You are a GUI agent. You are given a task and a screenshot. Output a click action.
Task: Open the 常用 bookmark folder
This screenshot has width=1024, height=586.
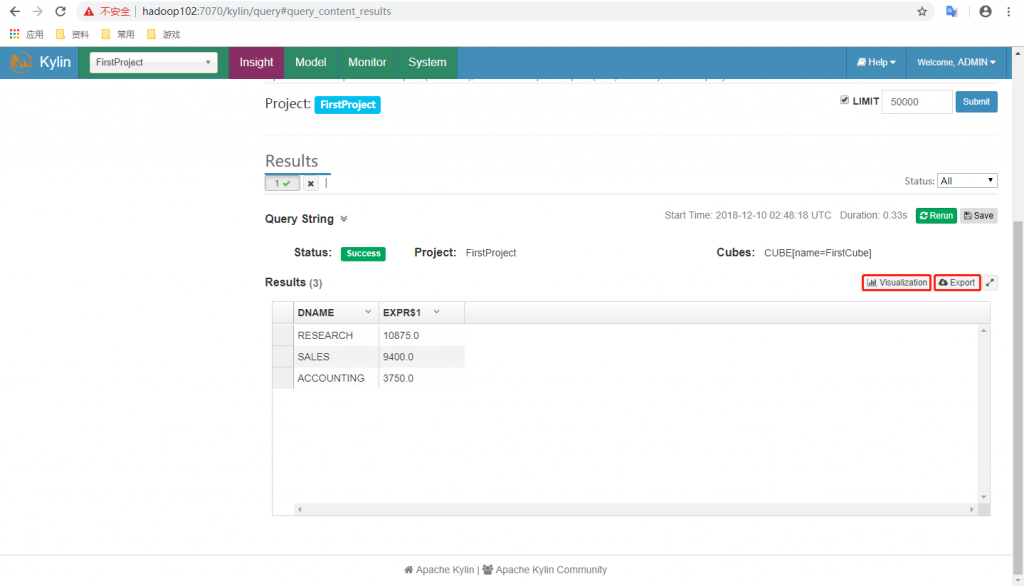coord(118,34)
